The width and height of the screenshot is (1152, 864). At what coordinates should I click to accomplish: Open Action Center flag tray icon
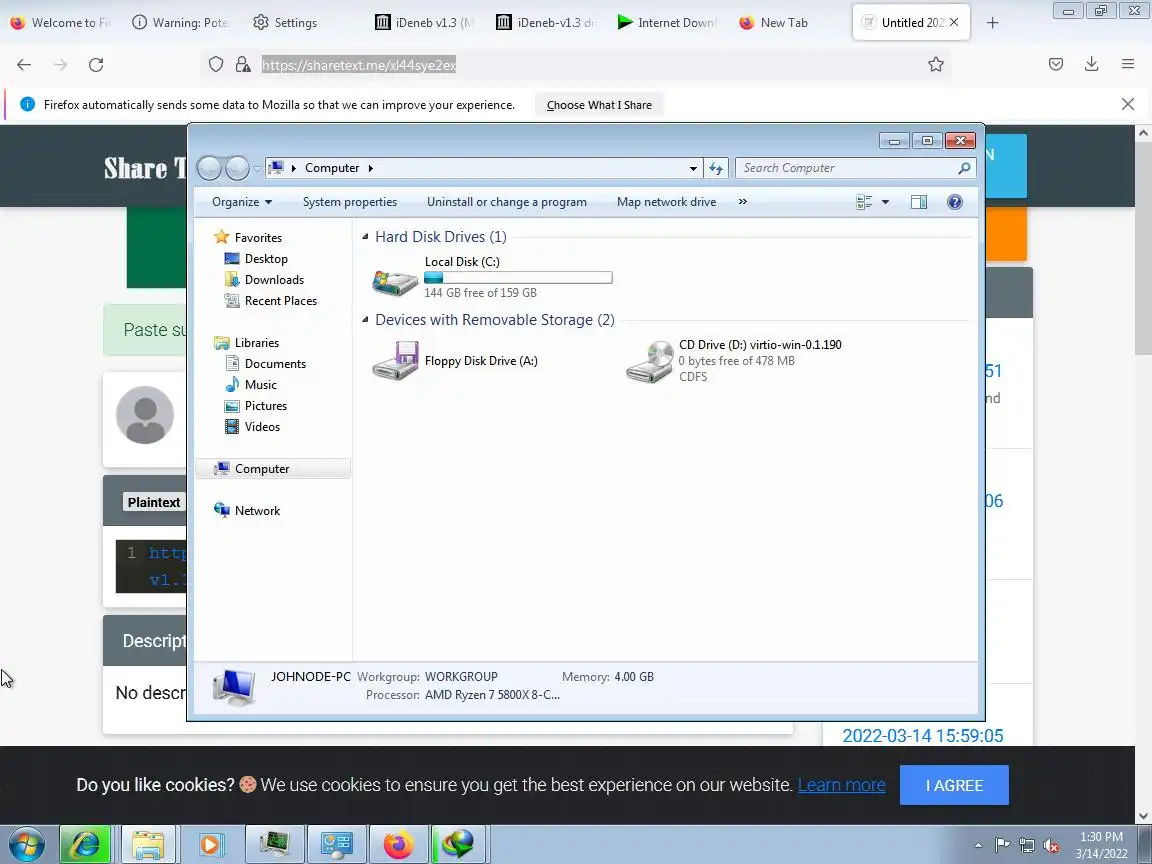coord(1002,846)
